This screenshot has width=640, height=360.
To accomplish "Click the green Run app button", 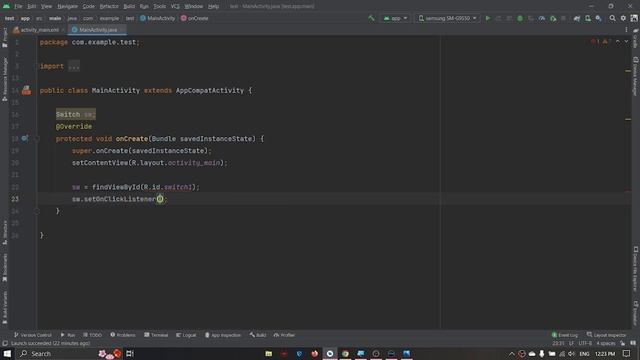I will [487, 18].
